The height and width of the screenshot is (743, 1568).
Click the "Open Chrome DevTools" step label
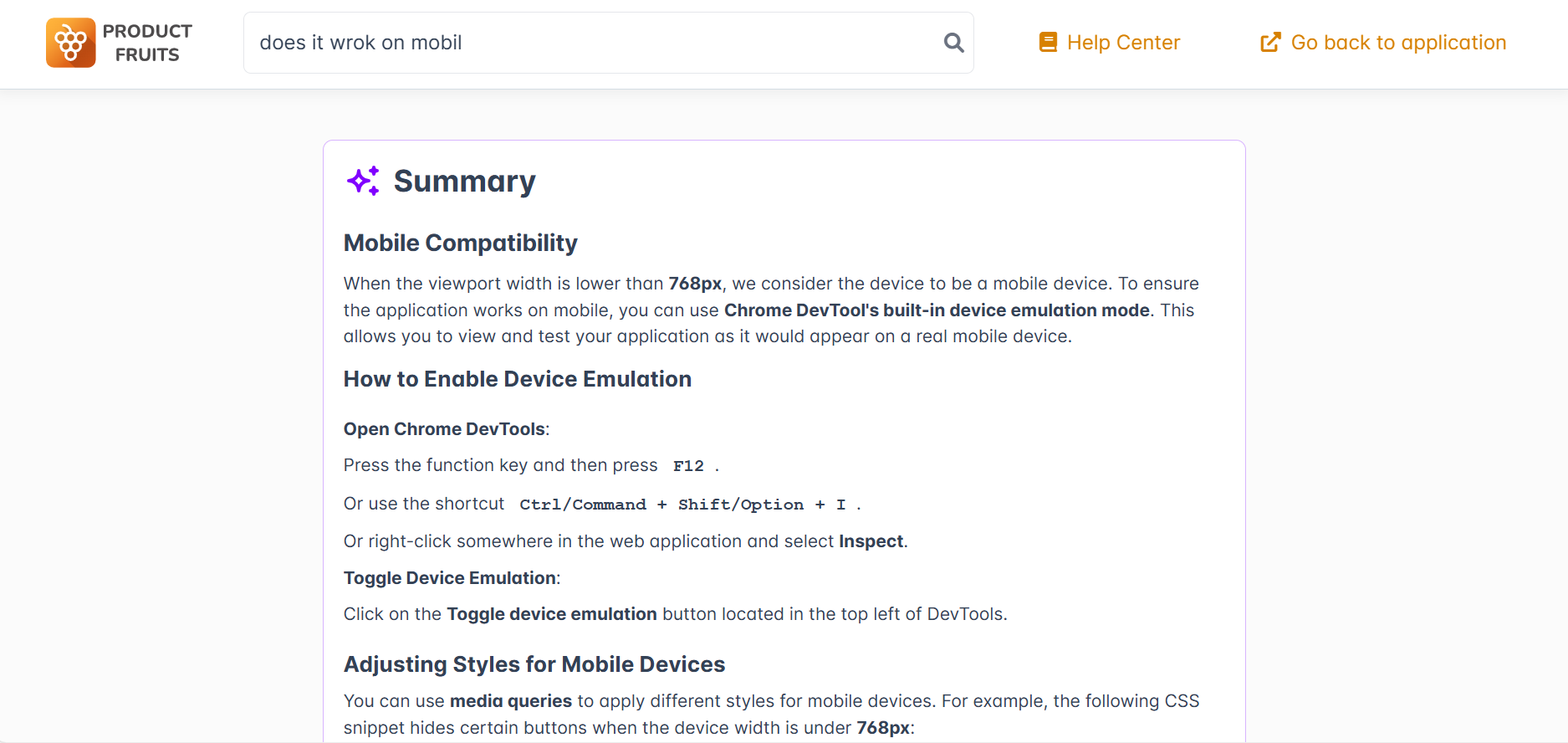pyautogui.click(x=444, y=429)
